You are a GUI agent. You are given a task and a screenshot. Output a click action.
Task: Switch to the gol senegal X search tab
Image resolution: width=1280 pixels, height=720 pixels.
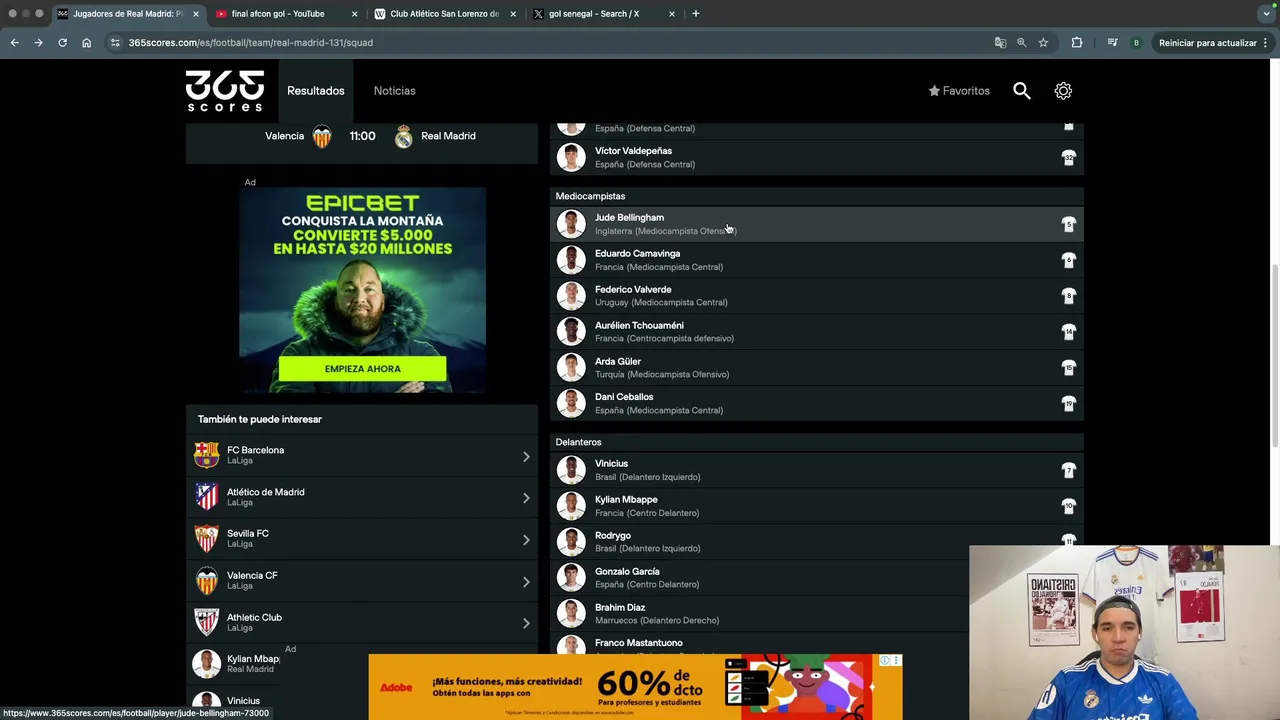click(x=593, y=14)
